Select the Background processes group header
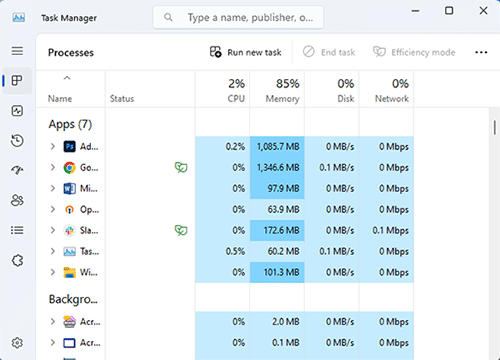 (x=73, y=299)
